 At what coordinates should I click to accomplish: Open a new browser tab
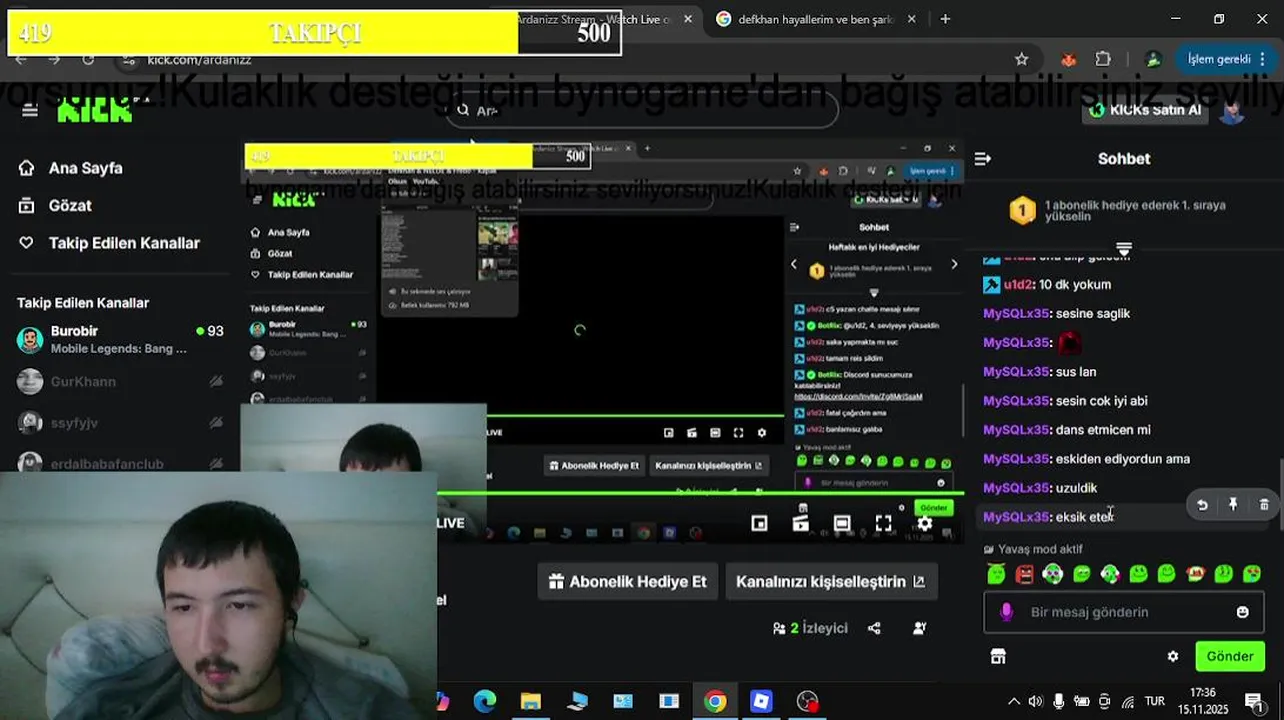point(945,19)
